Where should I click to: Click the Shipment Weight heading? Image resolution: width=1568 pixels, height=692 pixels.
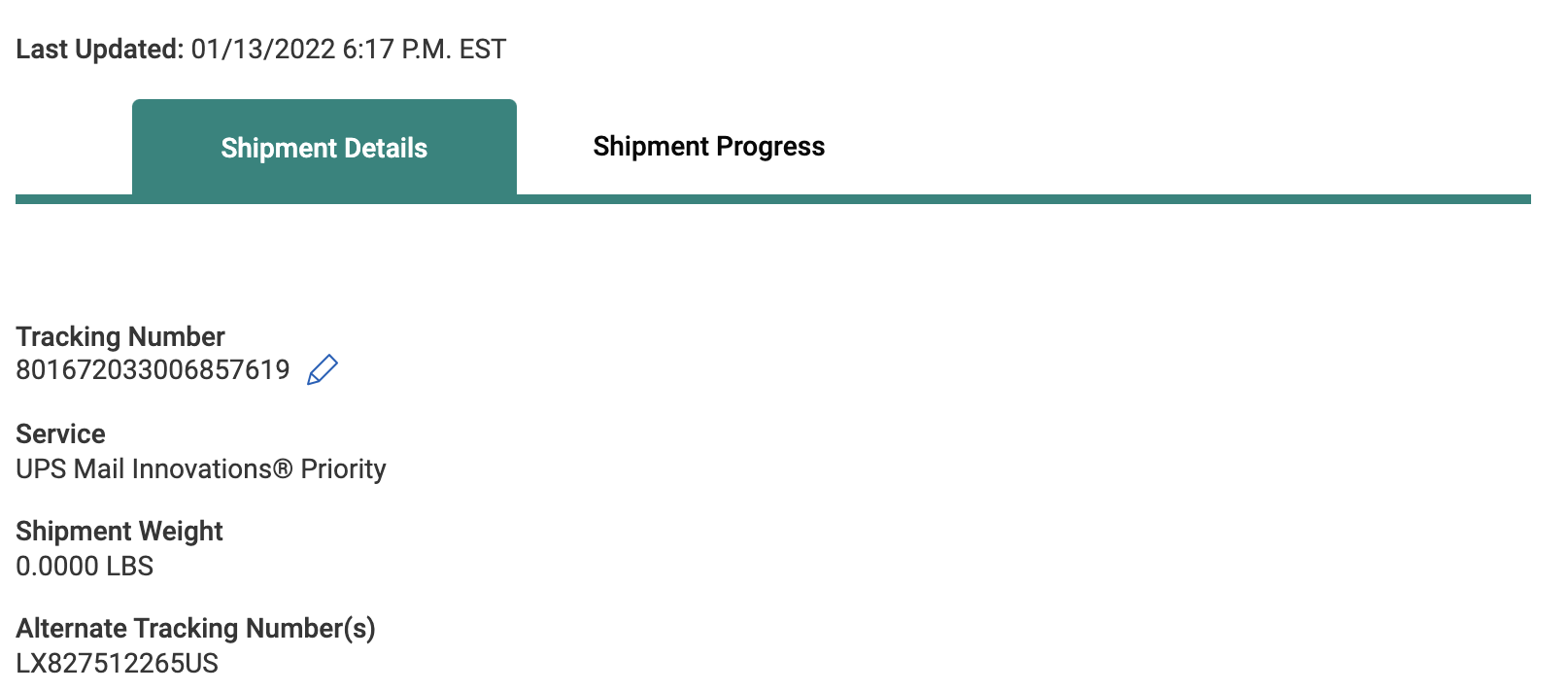pyautogui.click(x=119, y=531)
